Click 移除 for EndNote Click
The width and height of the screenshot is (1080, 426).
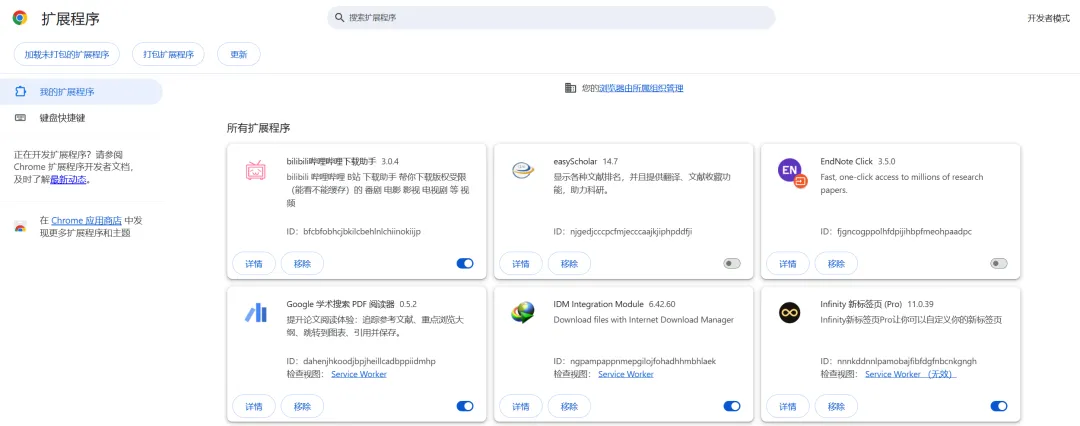836,263
